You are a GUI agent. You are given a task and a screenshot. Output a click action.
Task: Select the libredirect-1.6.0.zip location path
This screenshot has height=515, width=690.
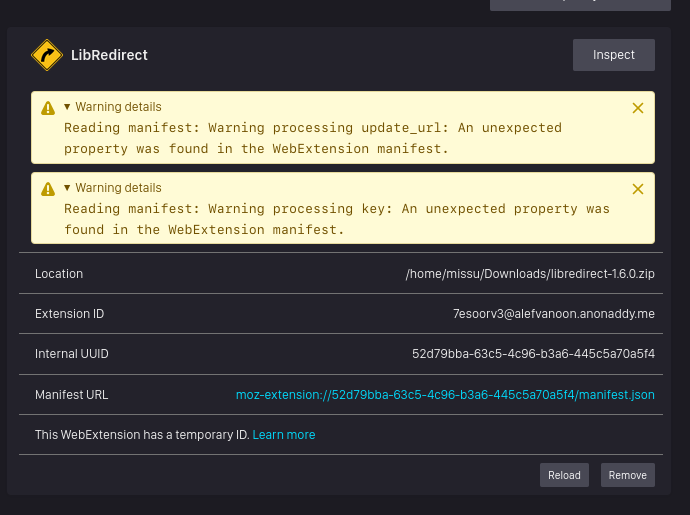coord(530,274)
